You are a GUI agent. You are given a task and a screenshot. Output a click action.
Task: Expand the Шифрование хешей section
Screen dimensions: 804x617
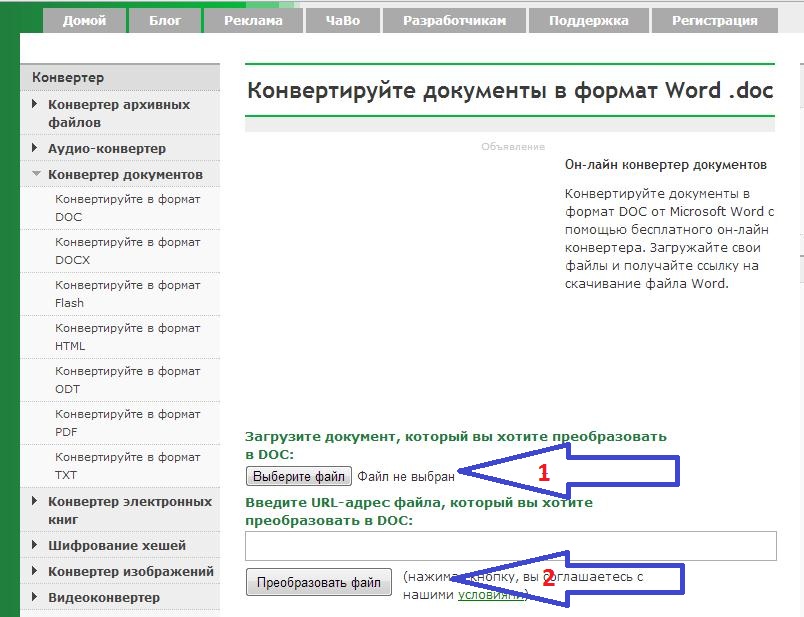click(116, 545)
